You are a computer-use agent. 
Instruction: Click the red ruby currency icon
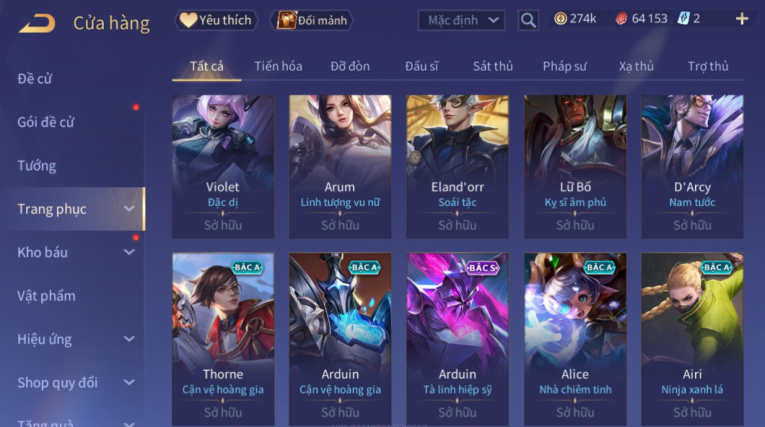(621, 19)
